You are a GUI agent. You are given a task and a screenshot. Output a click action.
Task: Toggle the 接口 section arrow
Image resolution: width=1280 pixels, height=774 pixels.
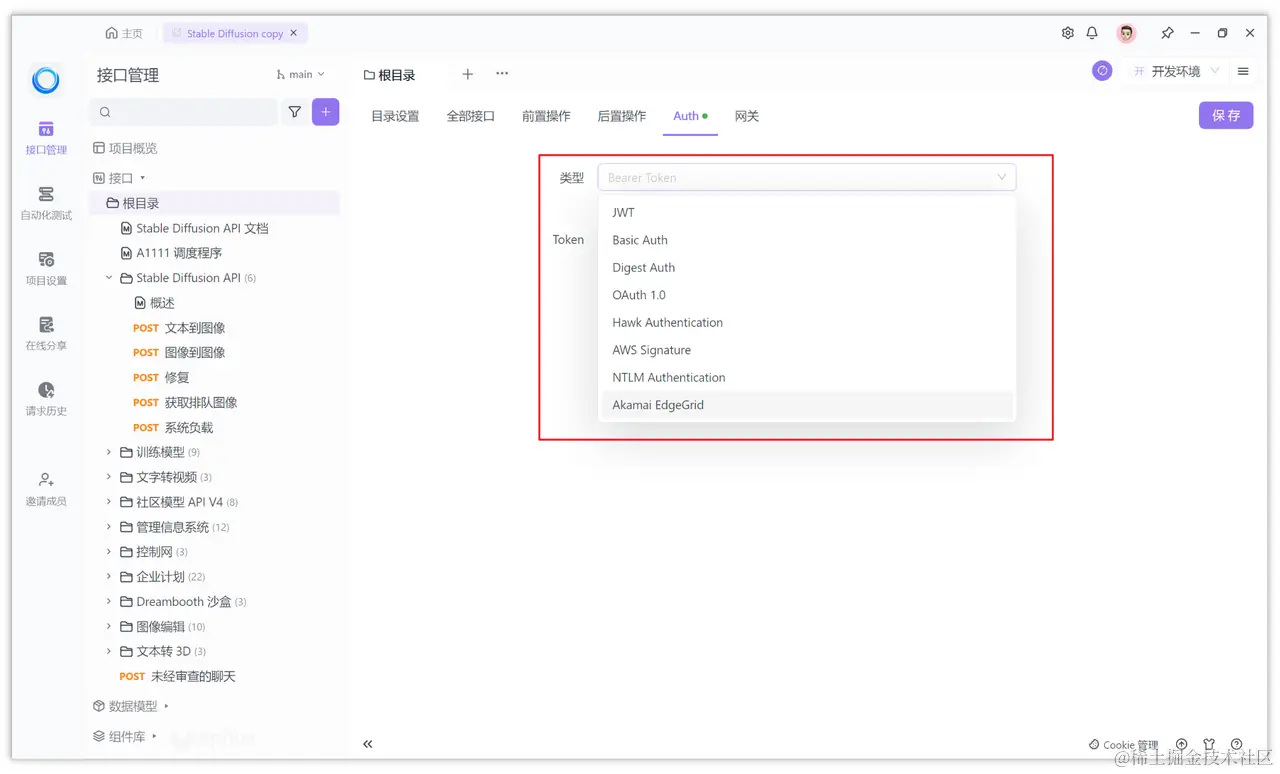[x=142, y=178]
